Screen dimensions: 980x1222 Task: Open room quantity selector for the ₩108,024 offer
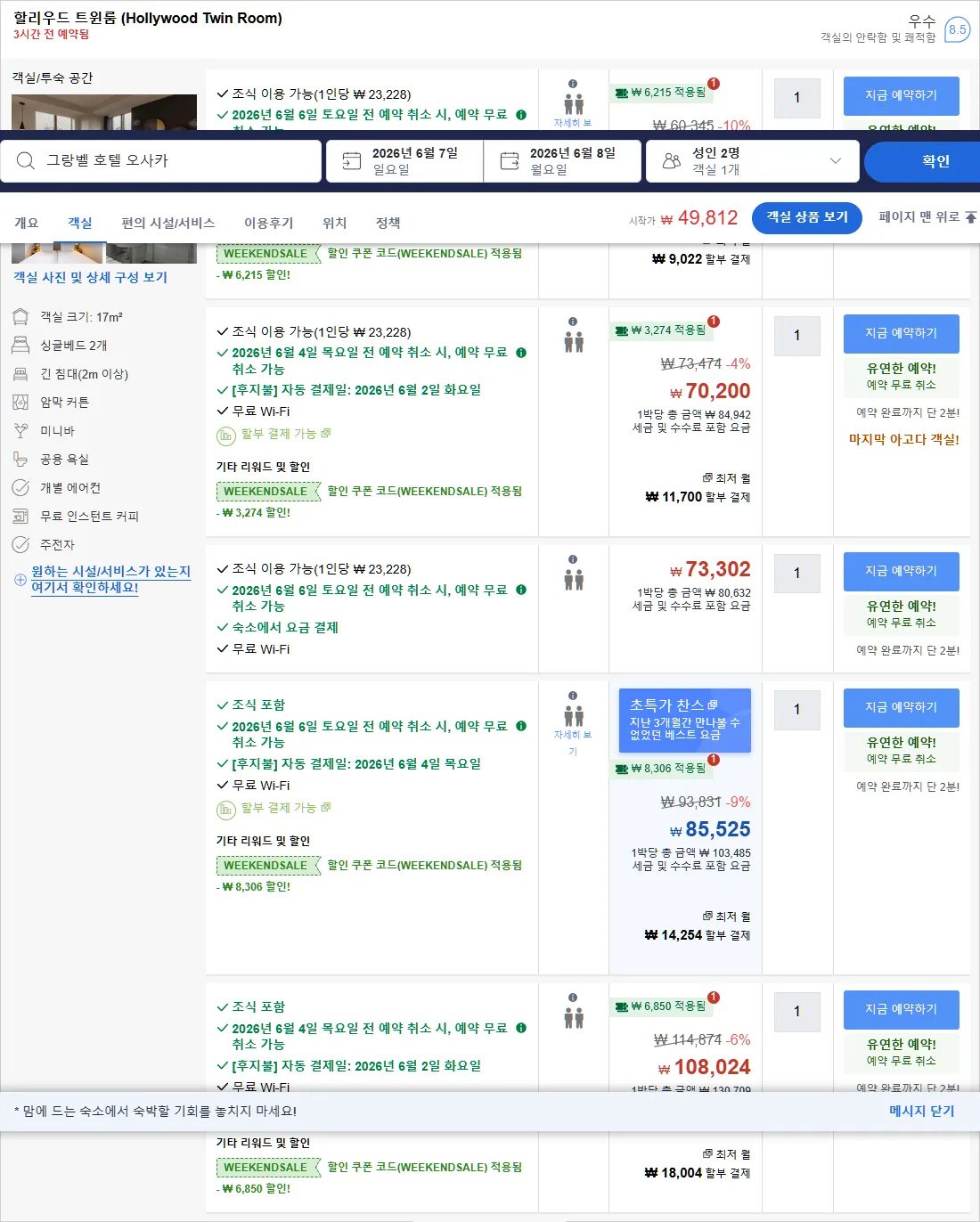[796, 1012]
